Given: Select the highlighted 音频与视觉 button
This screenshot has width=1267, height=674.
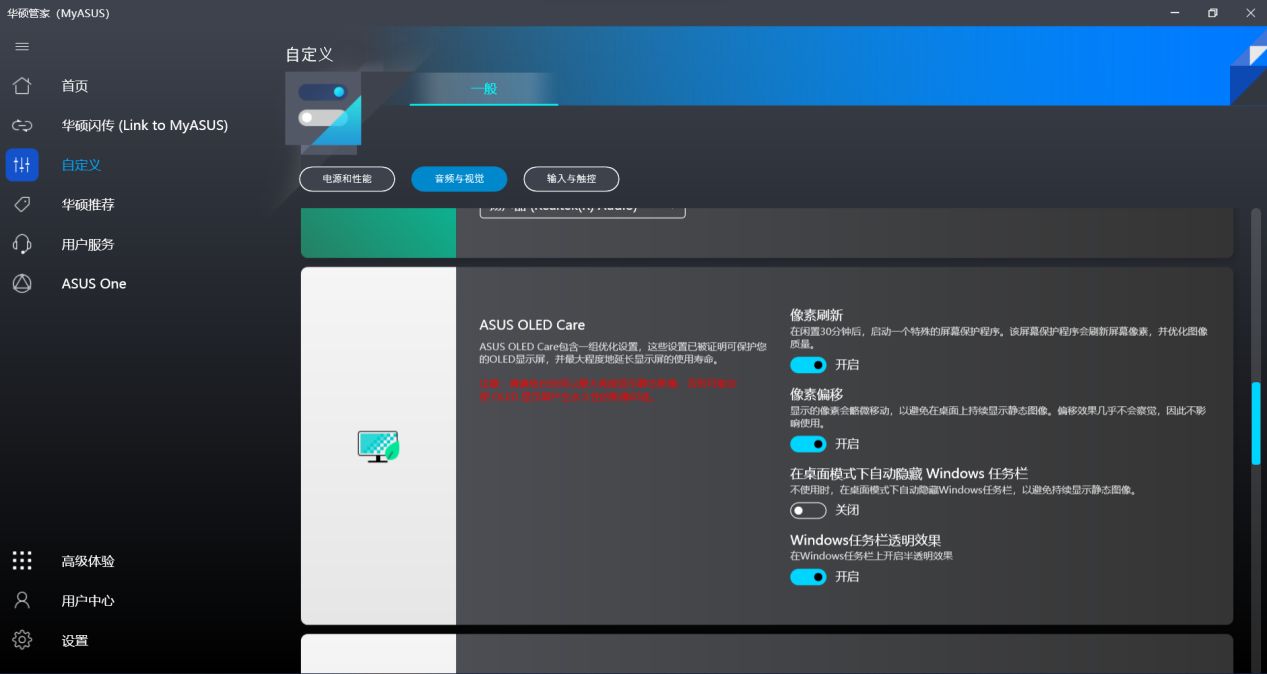Looking at the screenshot, I should [458, 179].
